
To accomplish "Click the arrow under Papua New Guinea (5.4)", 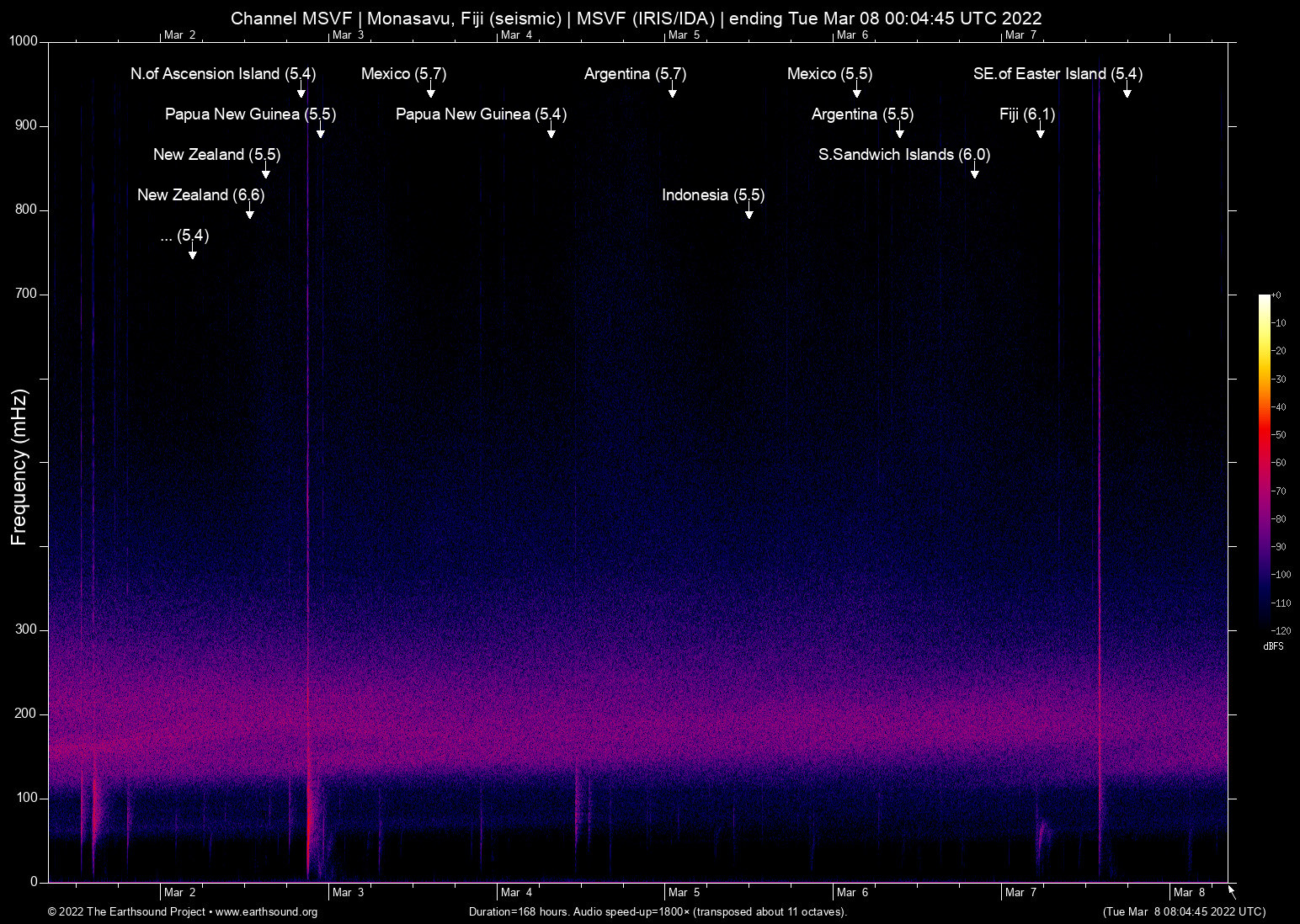I will pos(551,131).
